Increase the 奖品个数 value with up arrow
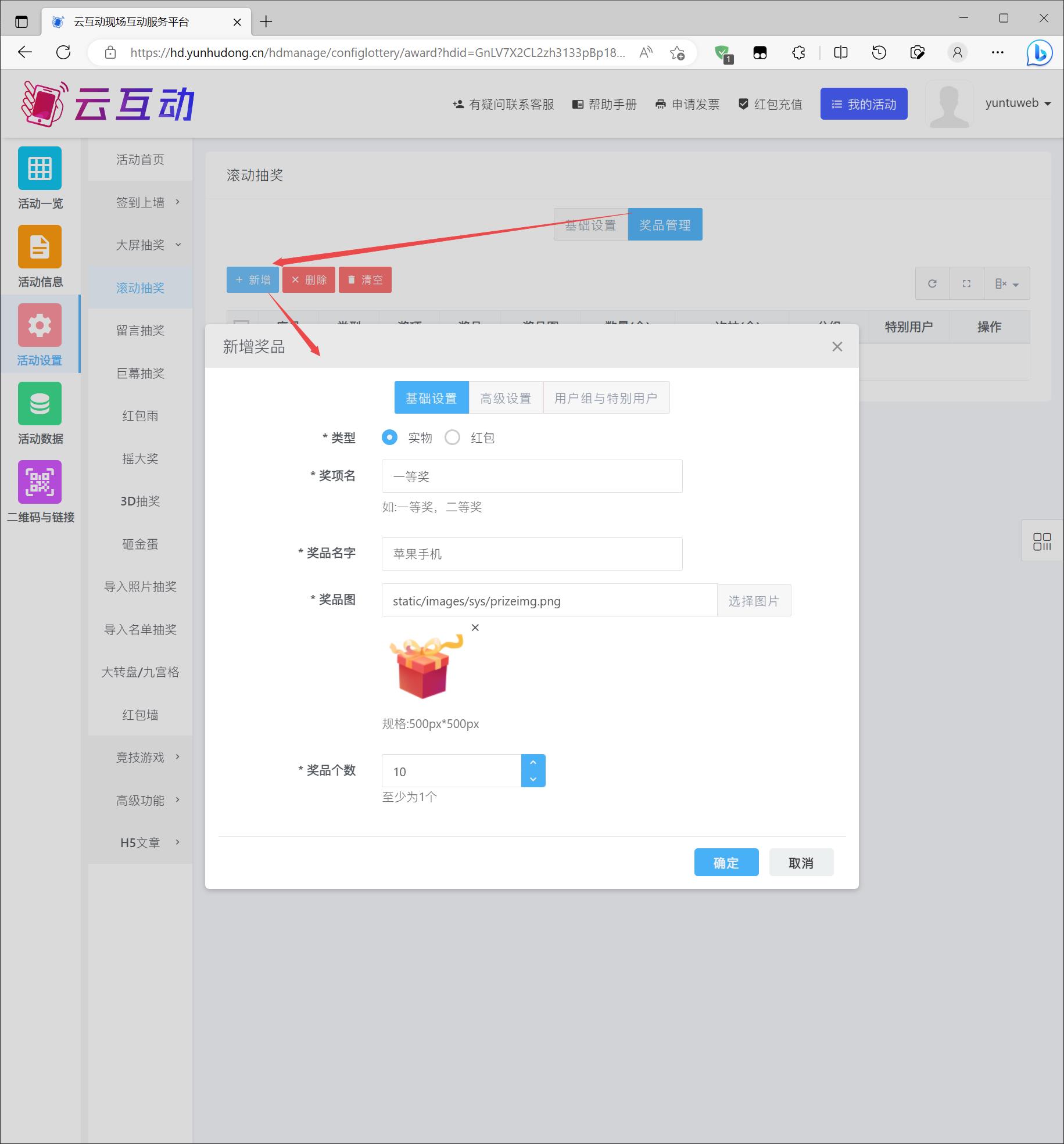 pos(533,762)
